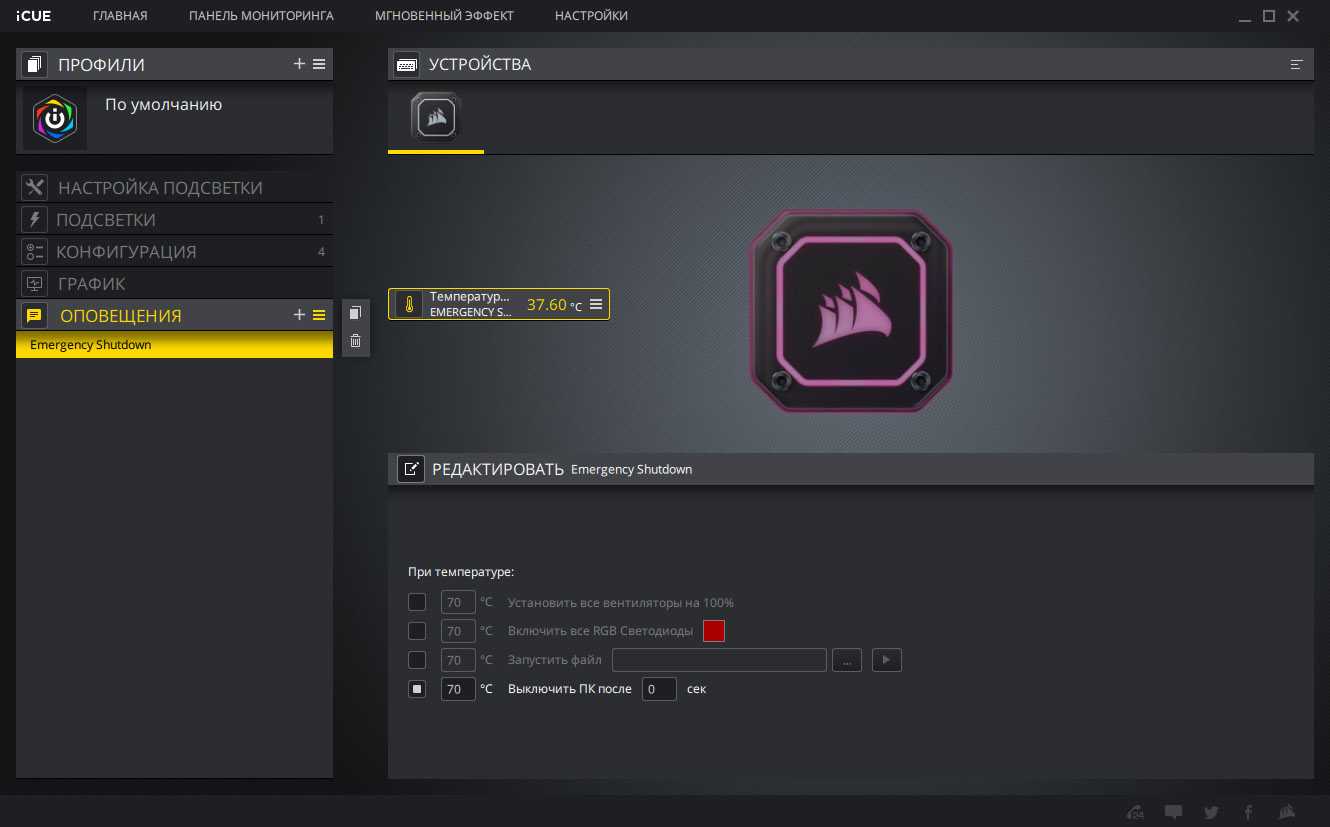Open the profiles hamburger menu
The height and width of the screenshot is (827, 1330).
click(319, 64)
